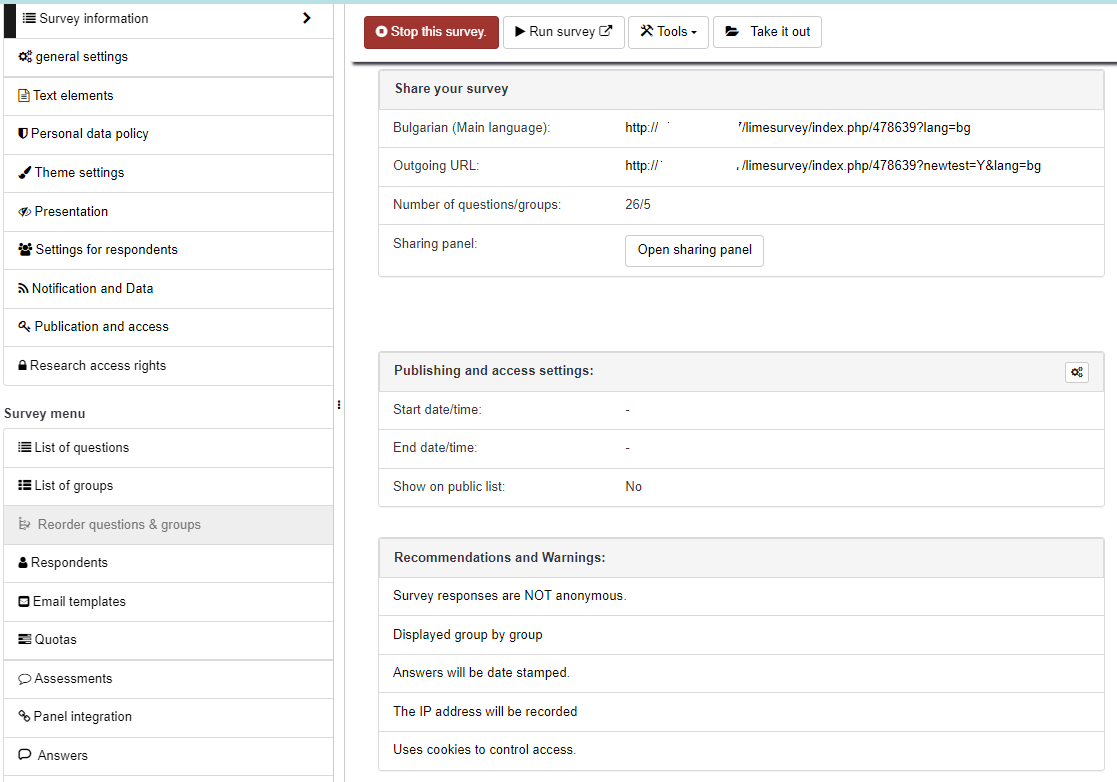Open the Presentation settings entry
This screenshot has width=1117, height=782.
[168, 212]
